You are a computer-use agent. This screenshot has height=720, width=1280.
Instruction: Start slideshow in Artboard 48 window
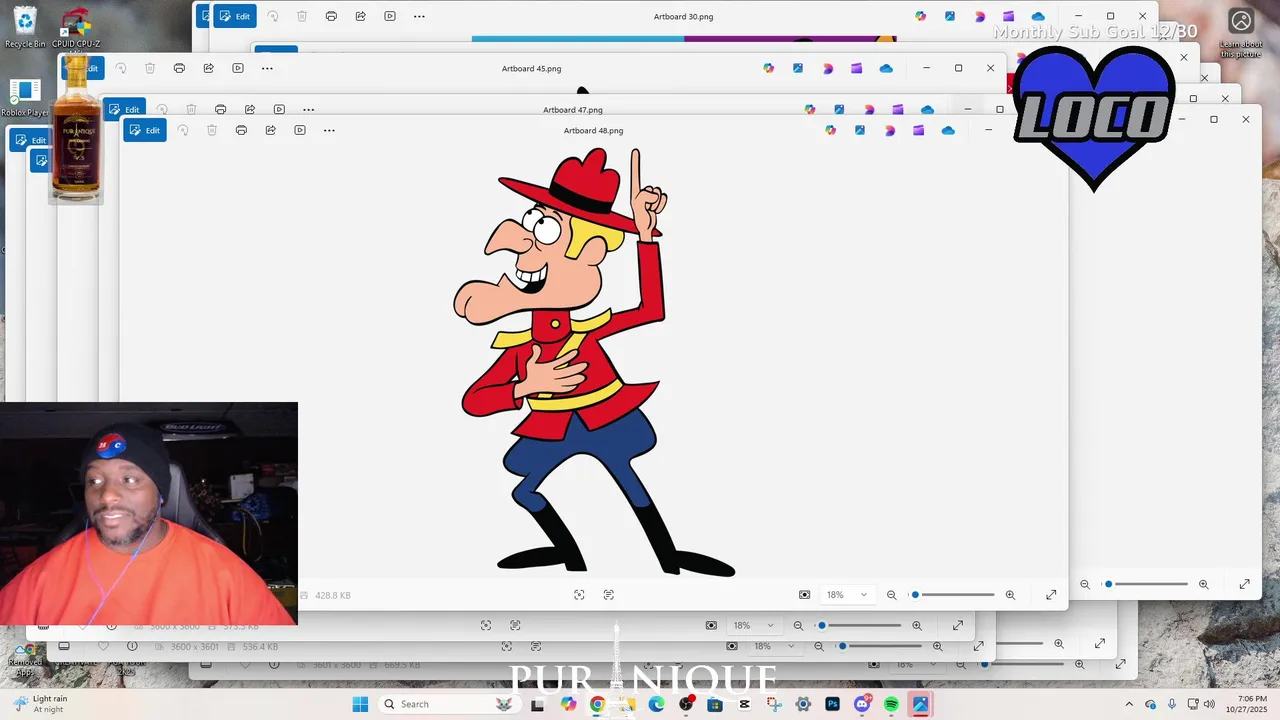tap(300, 130)
